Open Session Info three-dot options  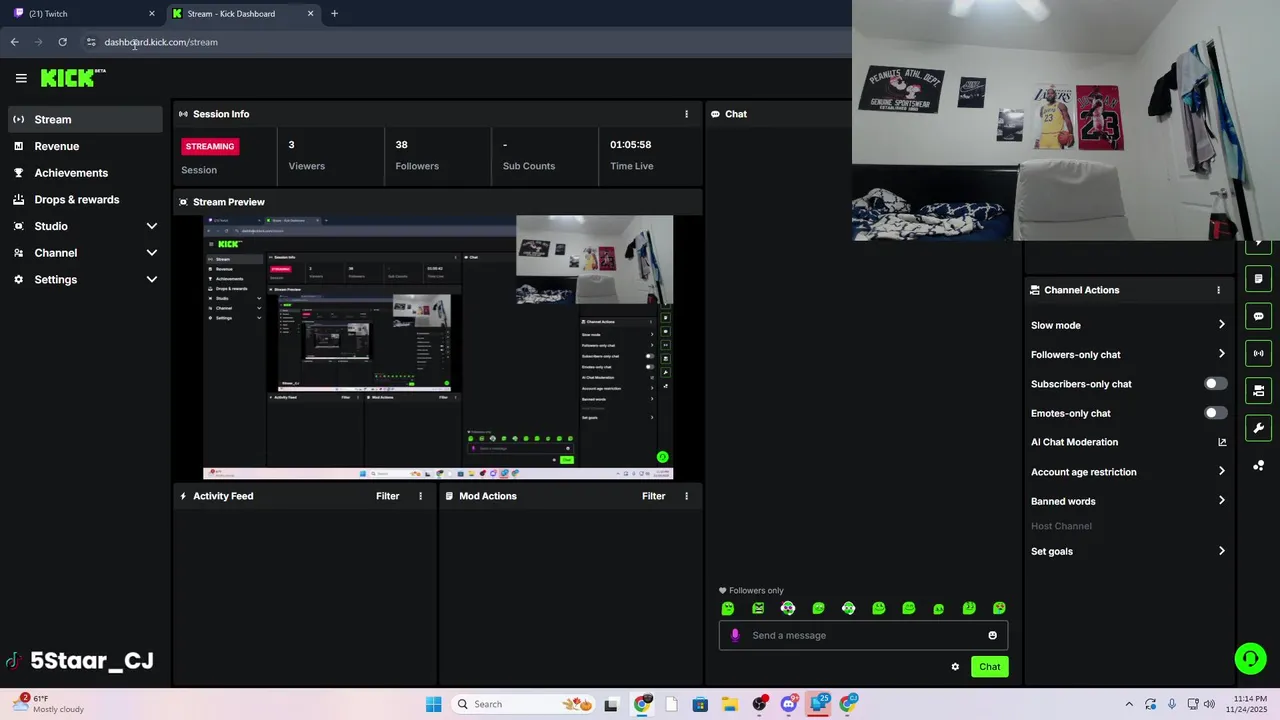(686, 114)
